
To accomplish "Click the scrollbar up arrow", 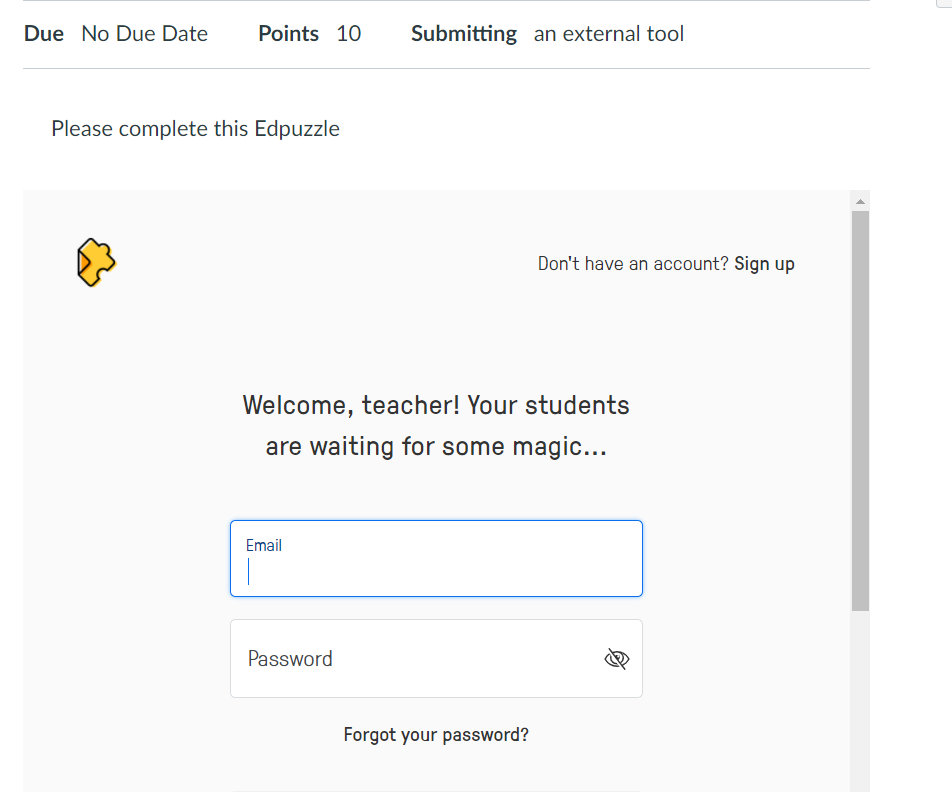I will (x=860, y=201).
